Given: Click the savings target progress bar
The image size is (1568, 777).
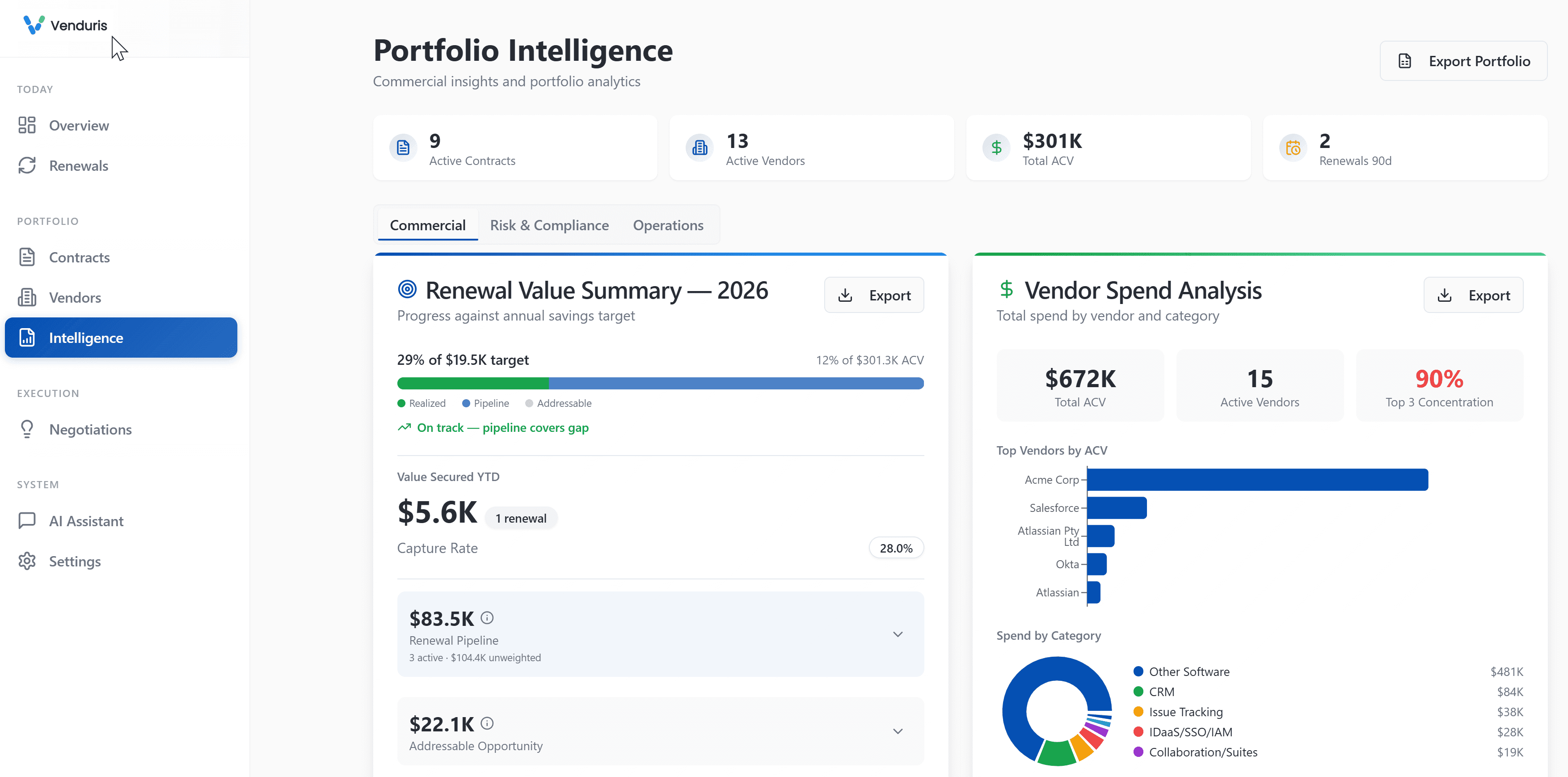Looking at the screenshot, I should tap(660, 383).
